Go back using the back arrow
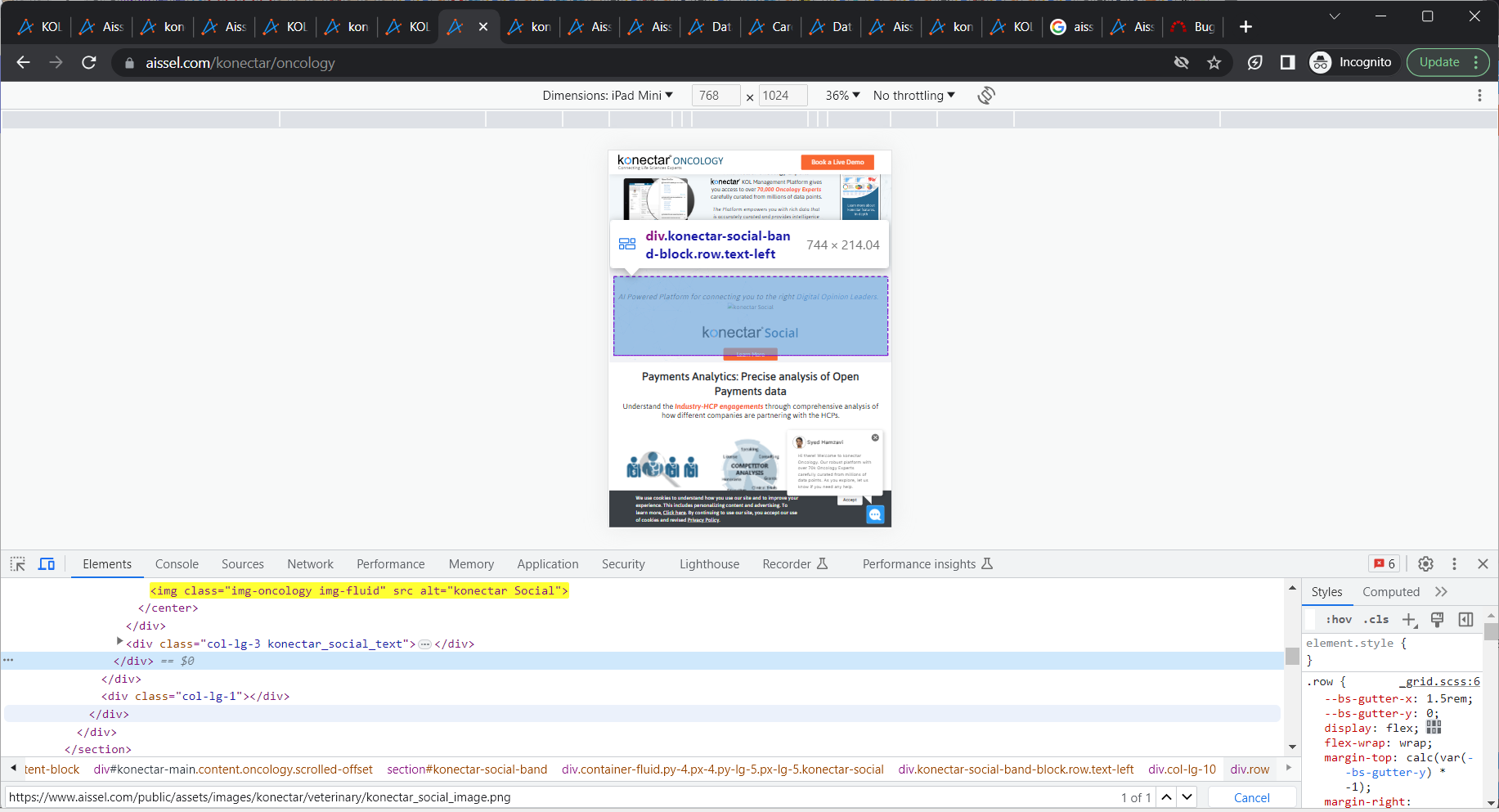Image resolution: width=1499 pixels, height=812 pixels. pos(23,63)
